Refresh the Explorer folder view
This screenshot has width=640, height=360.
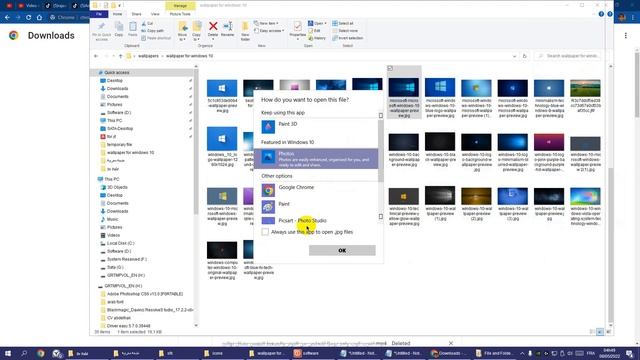pyautogui.click(x=524, y=56)
